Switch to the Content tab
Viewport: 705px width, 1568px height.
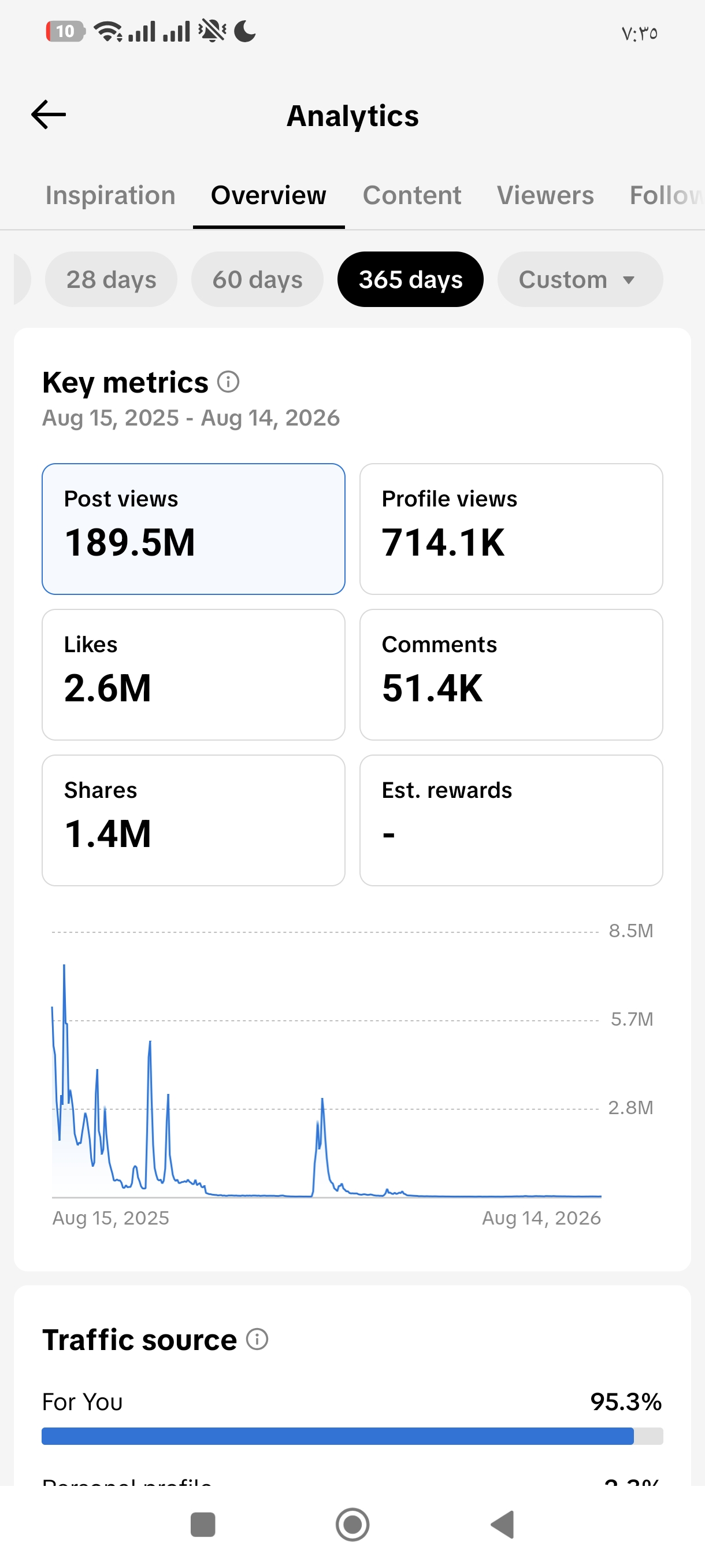412,195
